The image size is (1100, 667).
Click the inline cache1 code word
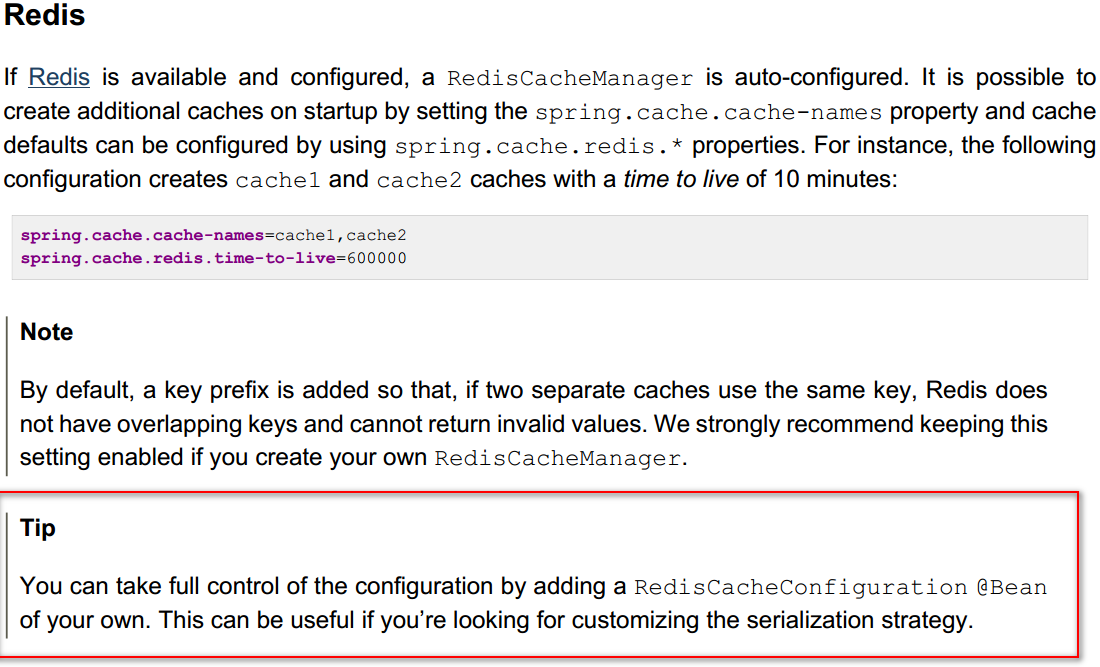278,182
